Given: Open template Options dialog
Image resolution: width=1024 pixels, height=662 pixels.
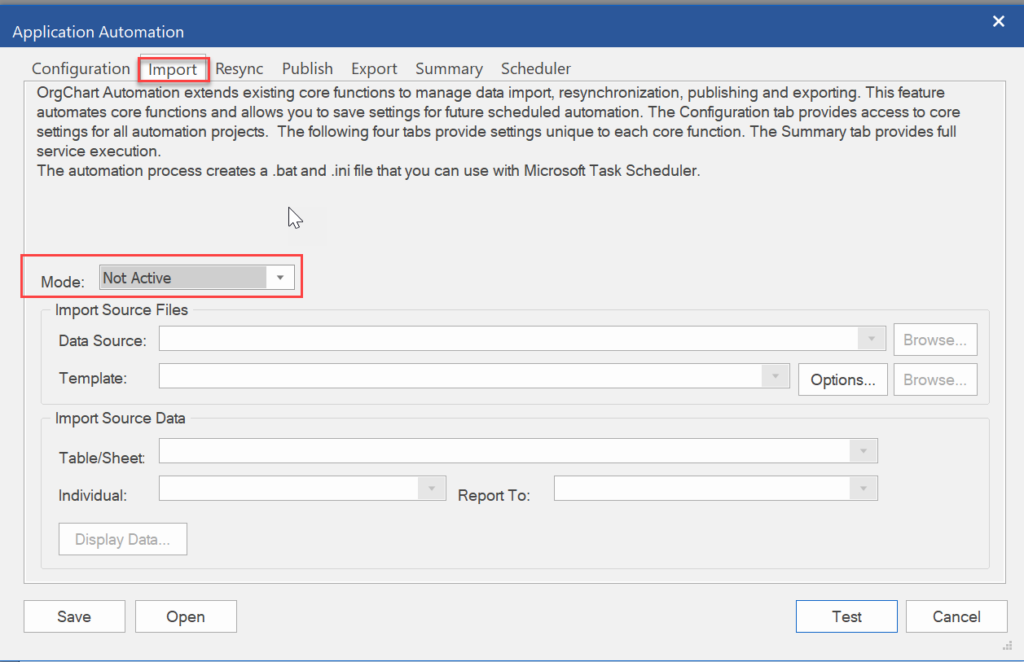Looking at the screenshot, I should click(843, 380).
